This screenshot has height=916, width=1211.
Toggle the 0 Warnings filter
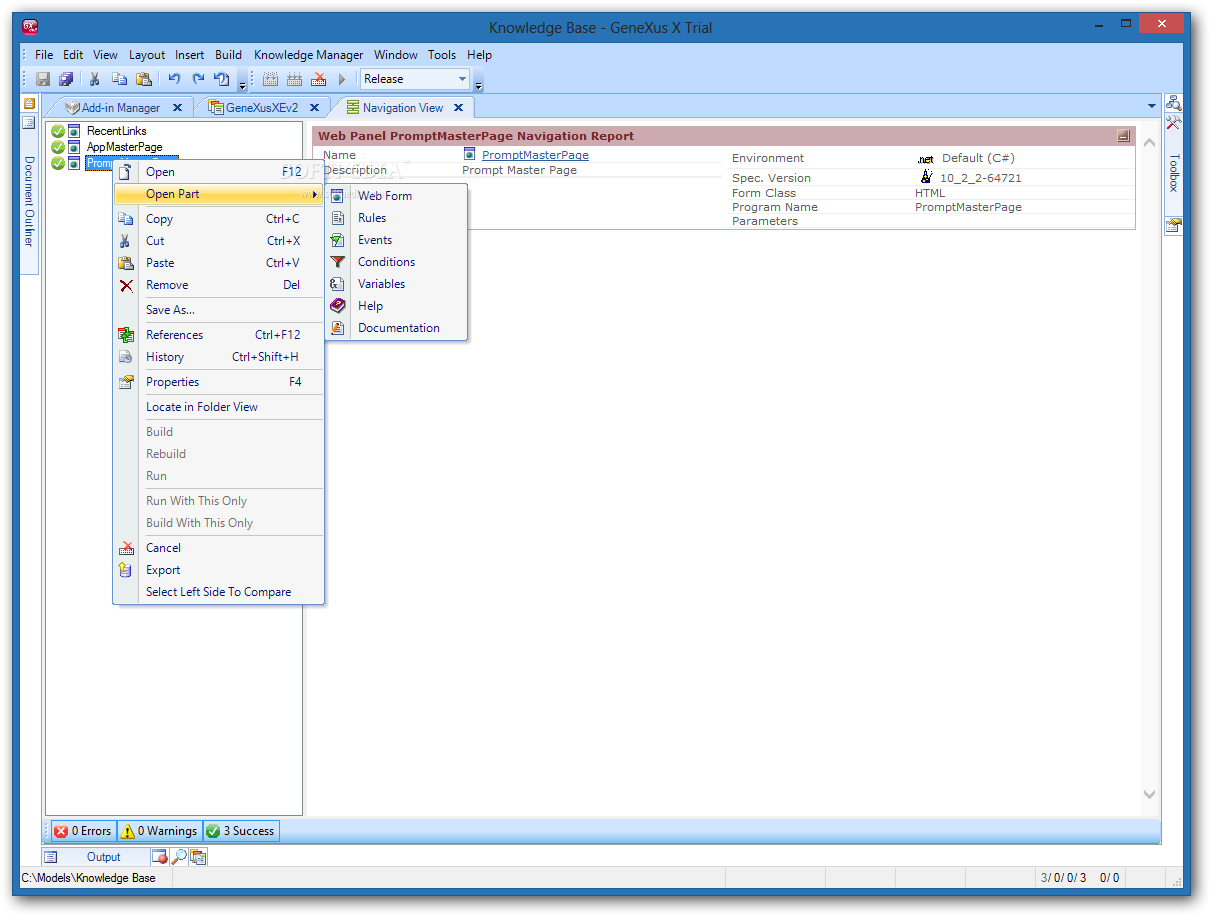pyautogui.click(x=159, y=831)
